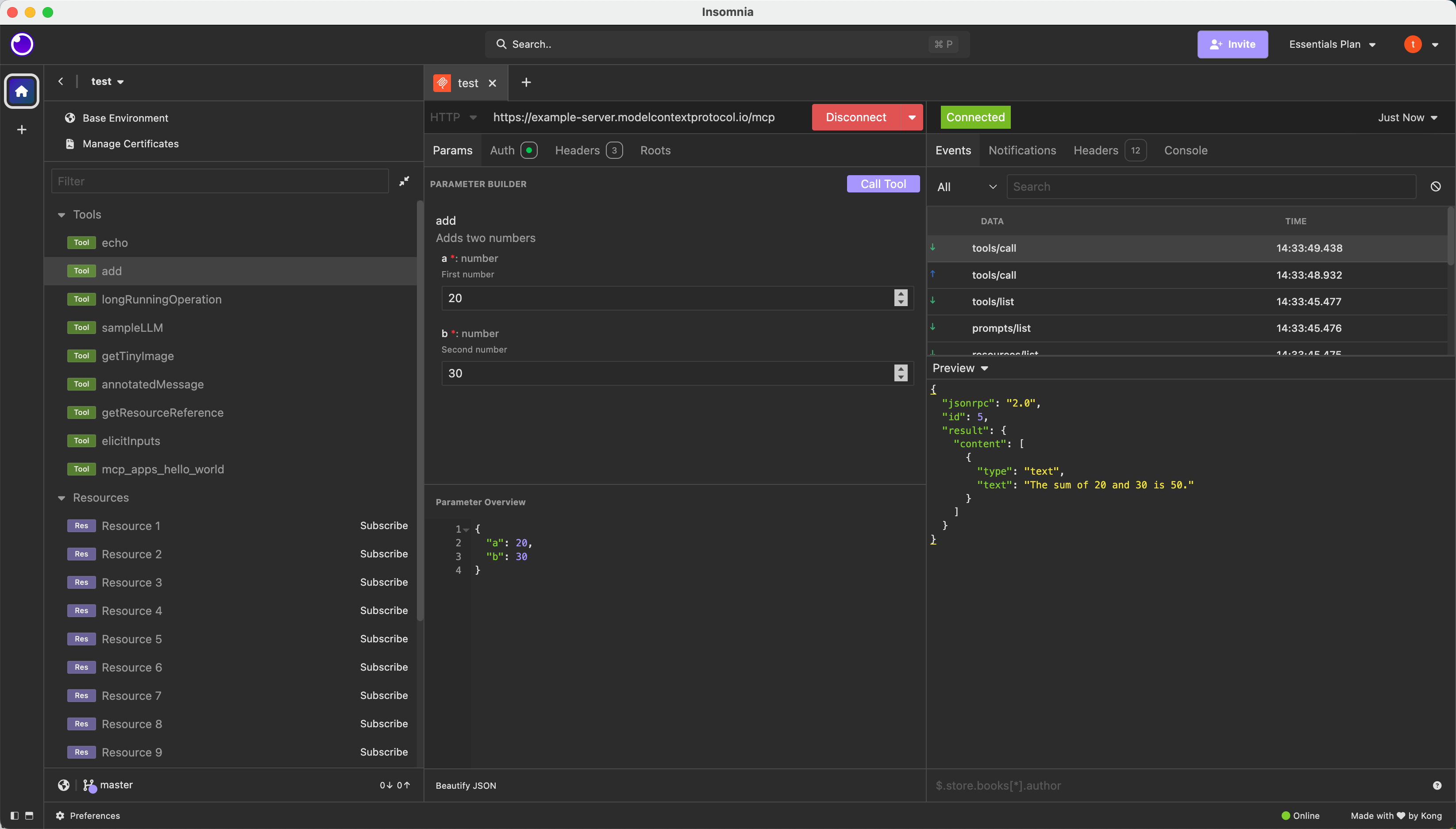Switch to the Notifications tab
Image resolution: width=1456 pixels, height=829 pixels.
click(x=1021, y=150)
